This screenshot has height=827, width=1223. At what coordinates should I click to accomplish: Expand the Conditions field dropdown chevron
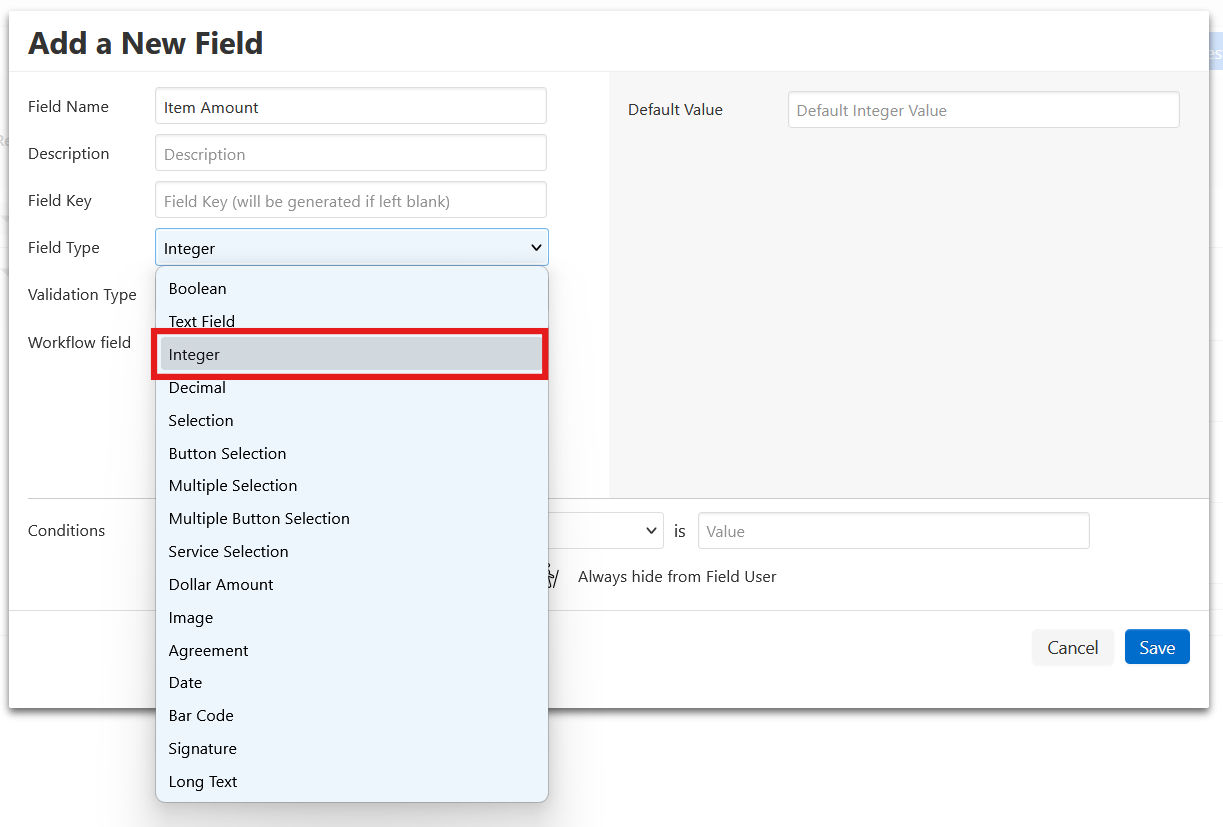coord(651,531)
